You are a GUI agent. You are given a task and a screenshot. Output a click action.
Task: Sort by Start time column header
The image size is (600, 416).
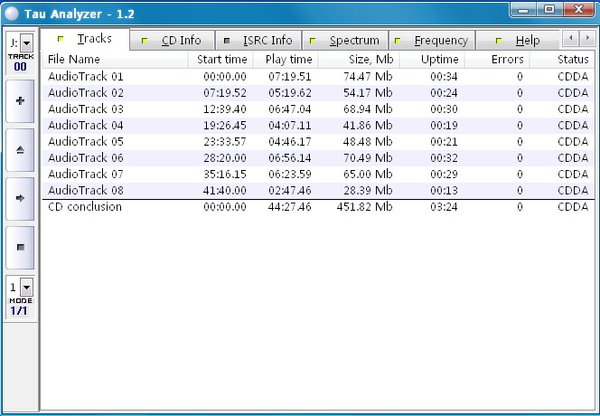tap(220, 60)
